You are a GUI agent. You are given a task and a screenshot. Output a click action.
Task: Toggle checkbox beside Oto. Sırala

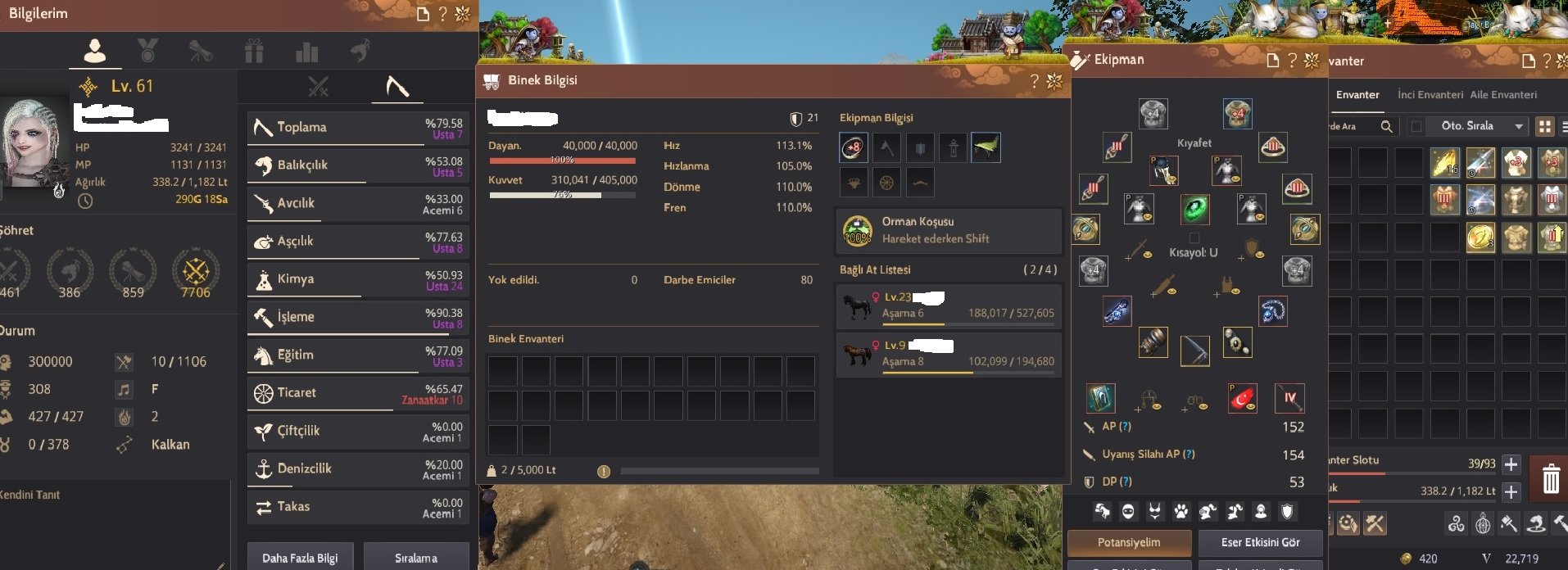[x=1416, y=126]
